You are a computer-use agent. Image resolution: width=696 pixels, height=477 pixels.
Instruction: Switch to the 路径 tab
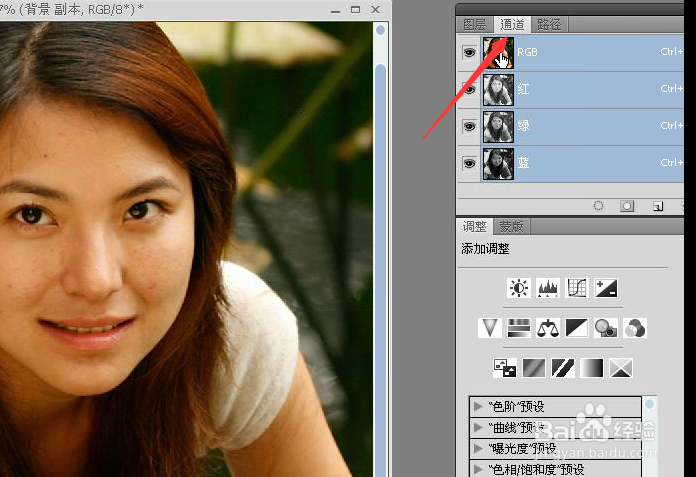pyautogui.click(x=549, y=24)
